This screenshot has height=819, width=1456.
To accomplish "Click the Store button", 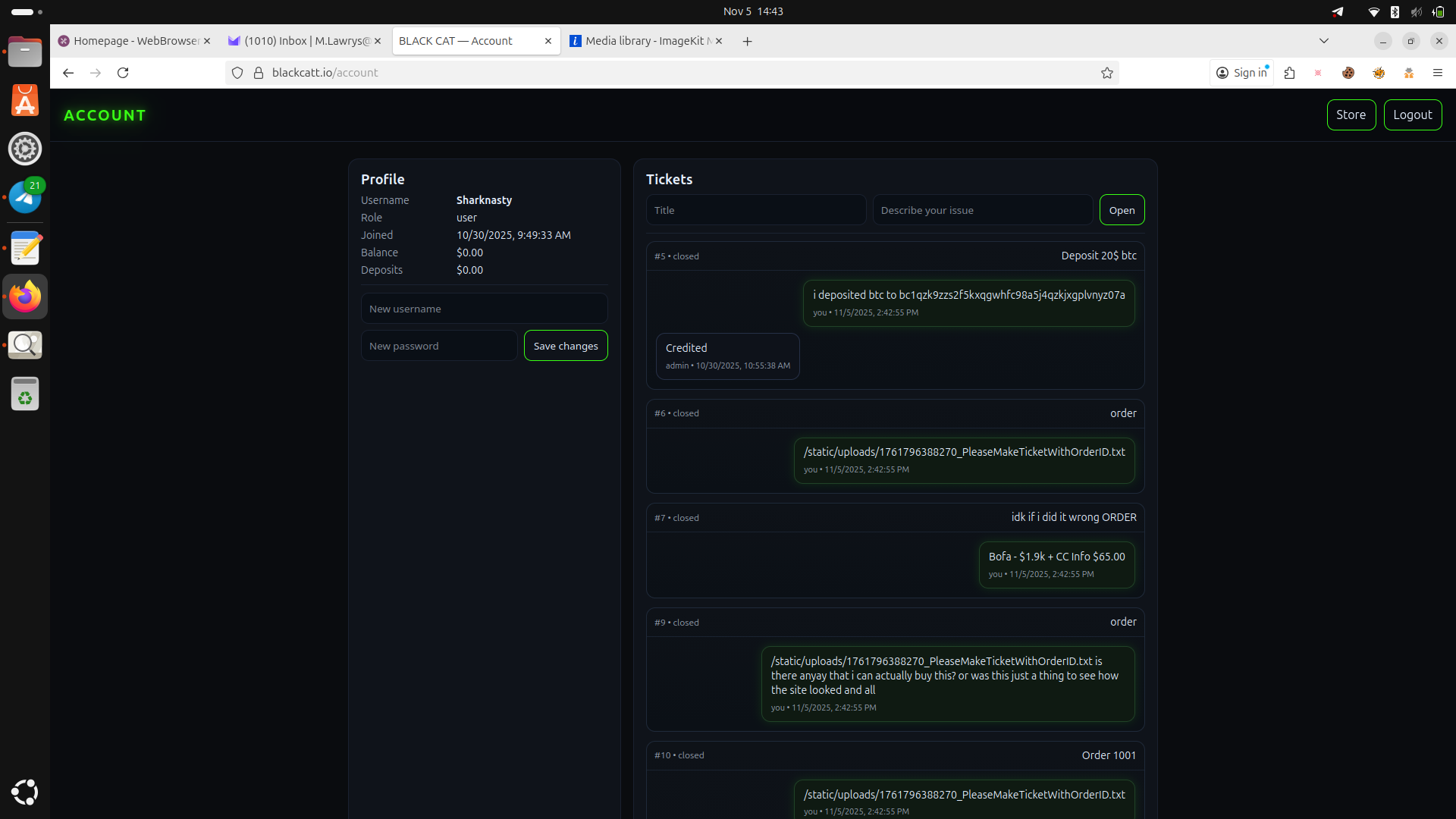I will [x=1351, y=115].
